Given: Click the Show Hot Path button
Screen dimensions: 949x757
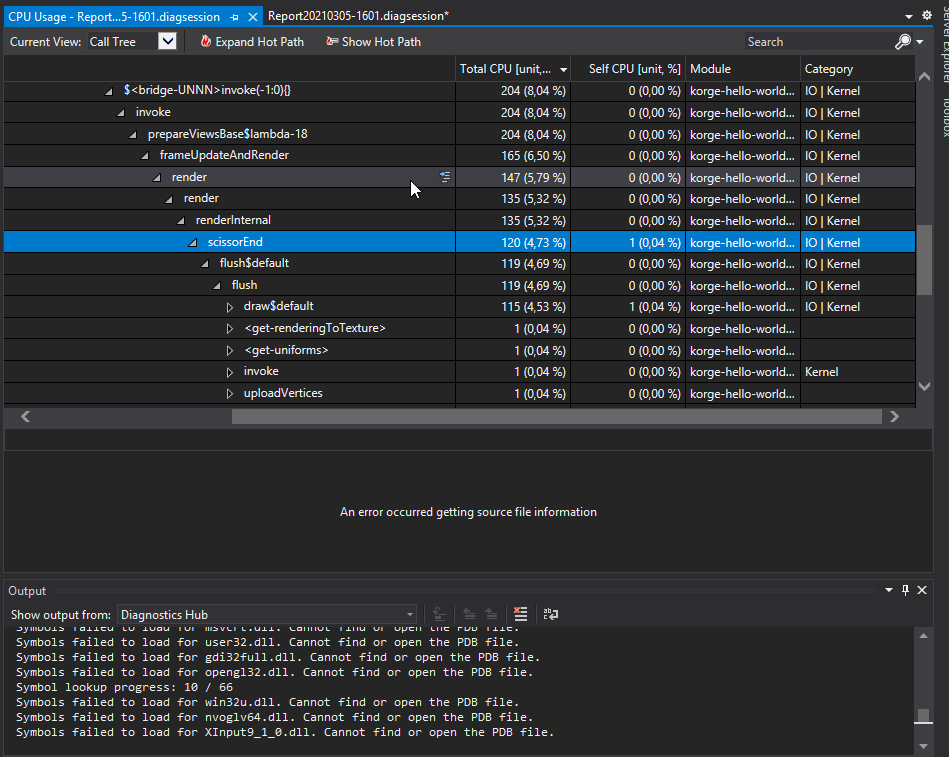Looking at the screenshot, I should 372,42.
